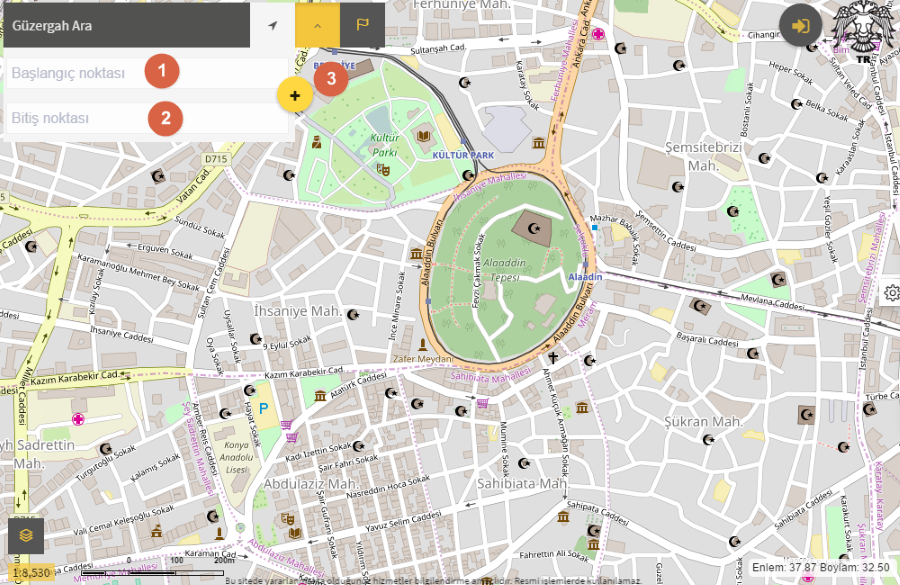The image size is (900, 585).
Task: Click the Zafer Meydanı monument icon
Action: [423, 345]
